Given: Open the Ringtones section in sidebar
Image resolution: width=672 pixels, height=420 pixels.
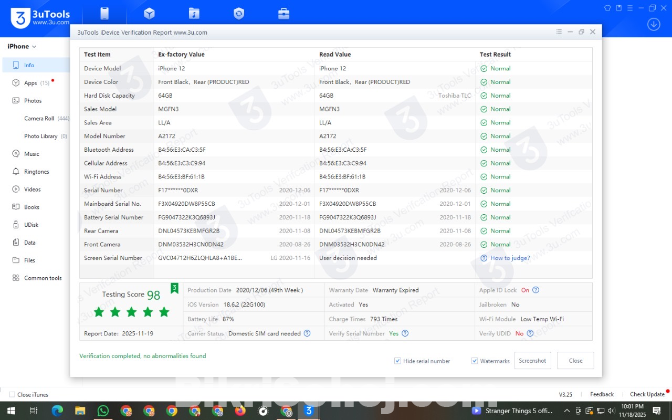Looking at the screenshot, I should pyautogui.click(x=36, y=171).
